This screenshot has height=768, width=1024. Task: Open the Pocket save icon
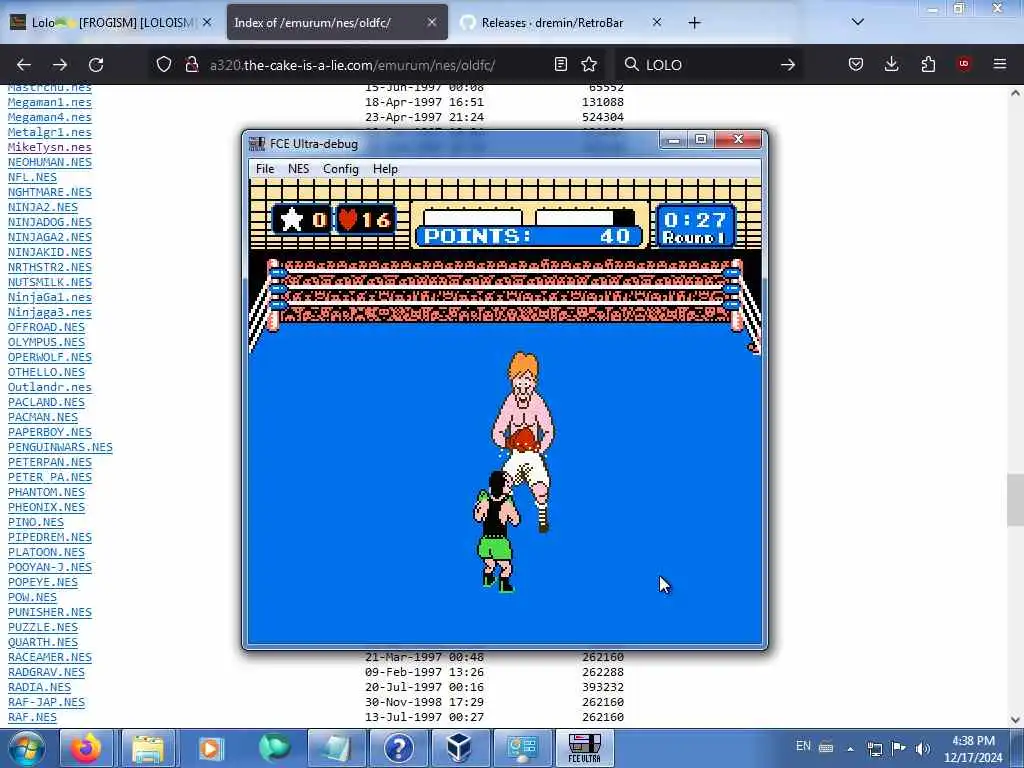[856, 64]
